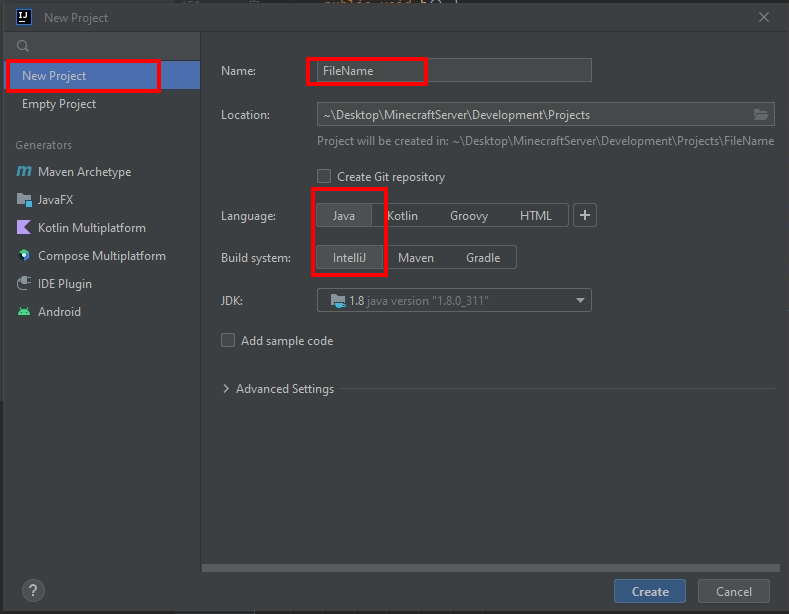789x614 pixels.
Task: Pick the Kotlin Multiplatform generator
Action: click(x=81, y=227)
